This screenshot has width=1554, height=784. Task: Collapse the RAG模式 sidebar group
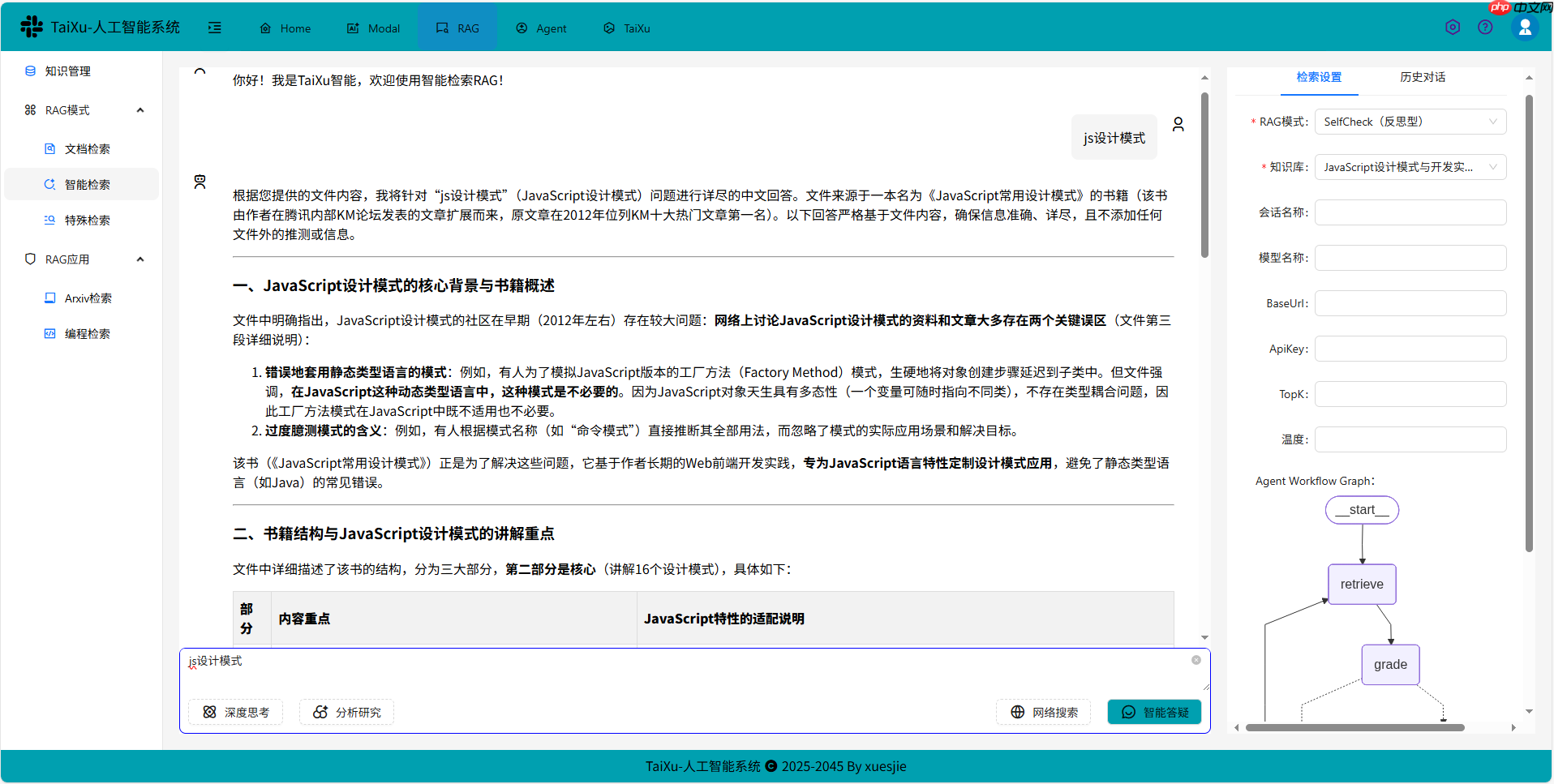(140, 109)
